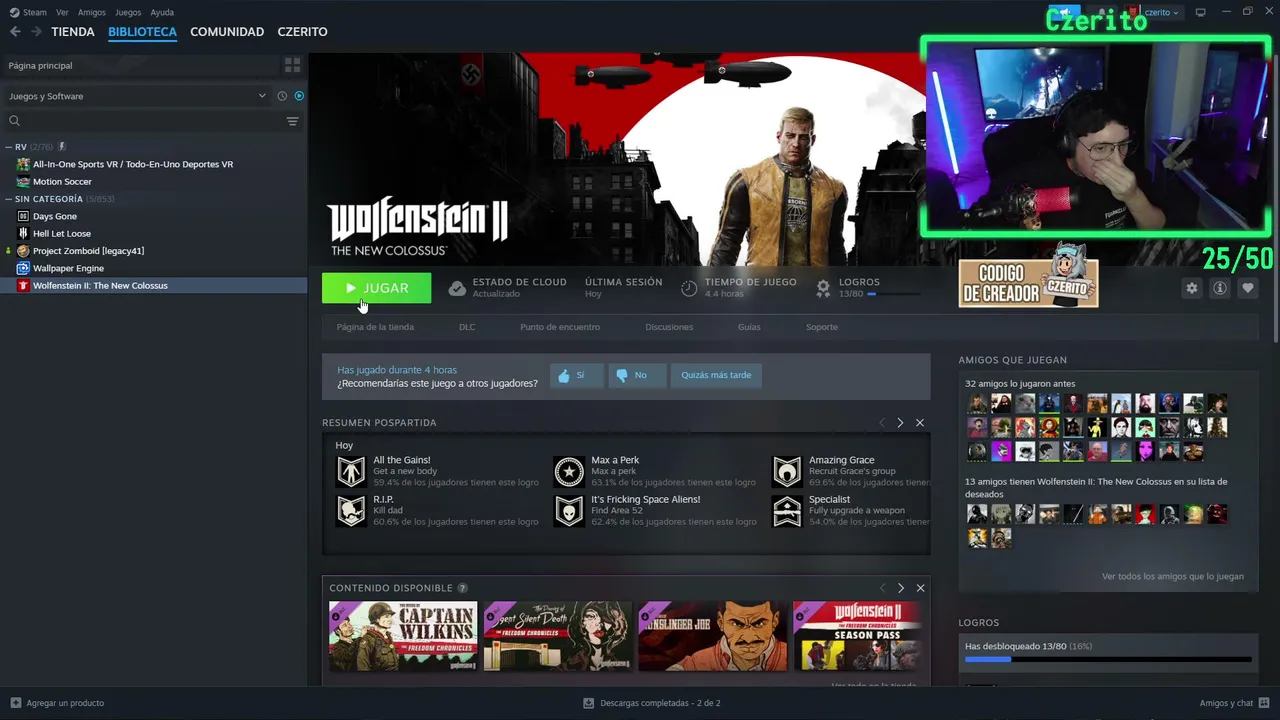Screen dimensions: 1280x720
Task: Open the Juegos menu
Action: 128,13
